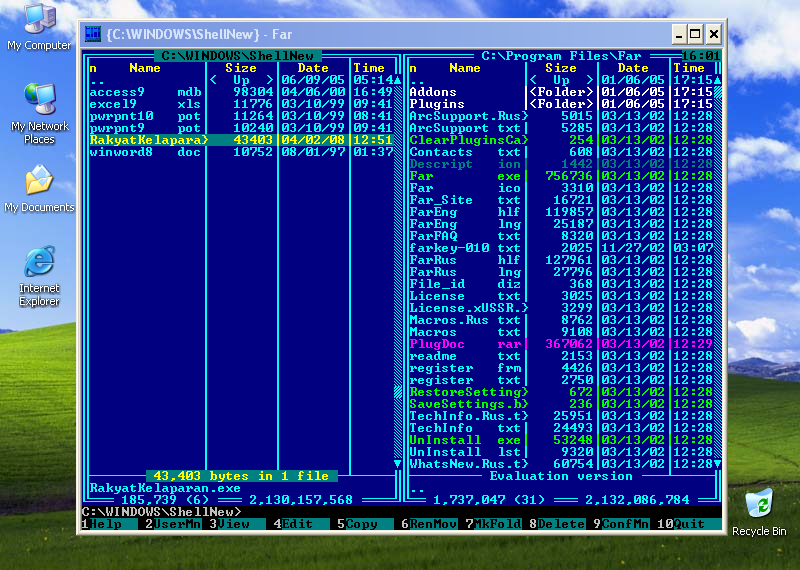Select the Far ico file
Screen dimensions: 800x570
(561, 188)
